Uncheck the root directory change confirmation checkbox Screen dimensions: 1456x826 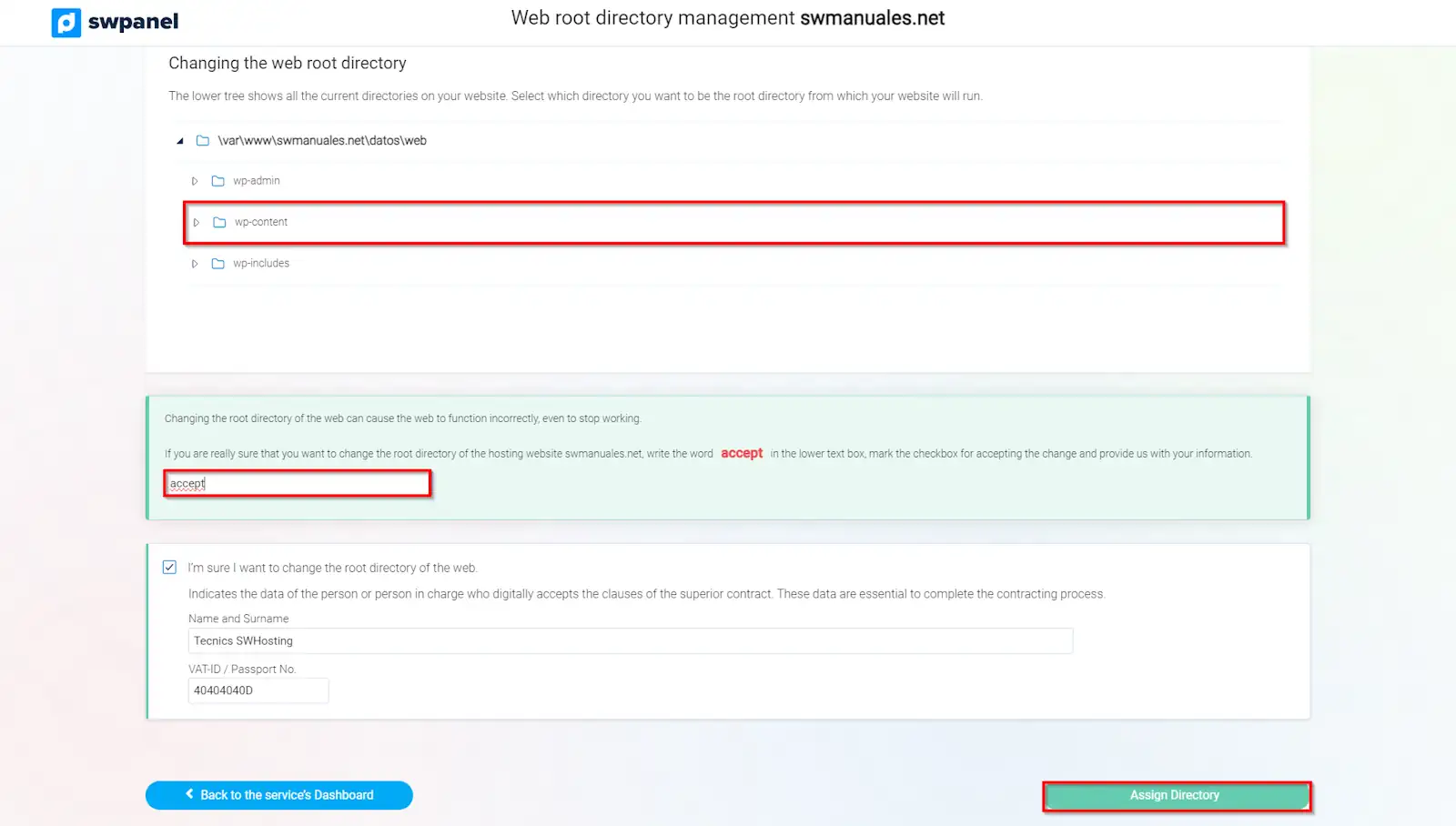pos(169,568)
